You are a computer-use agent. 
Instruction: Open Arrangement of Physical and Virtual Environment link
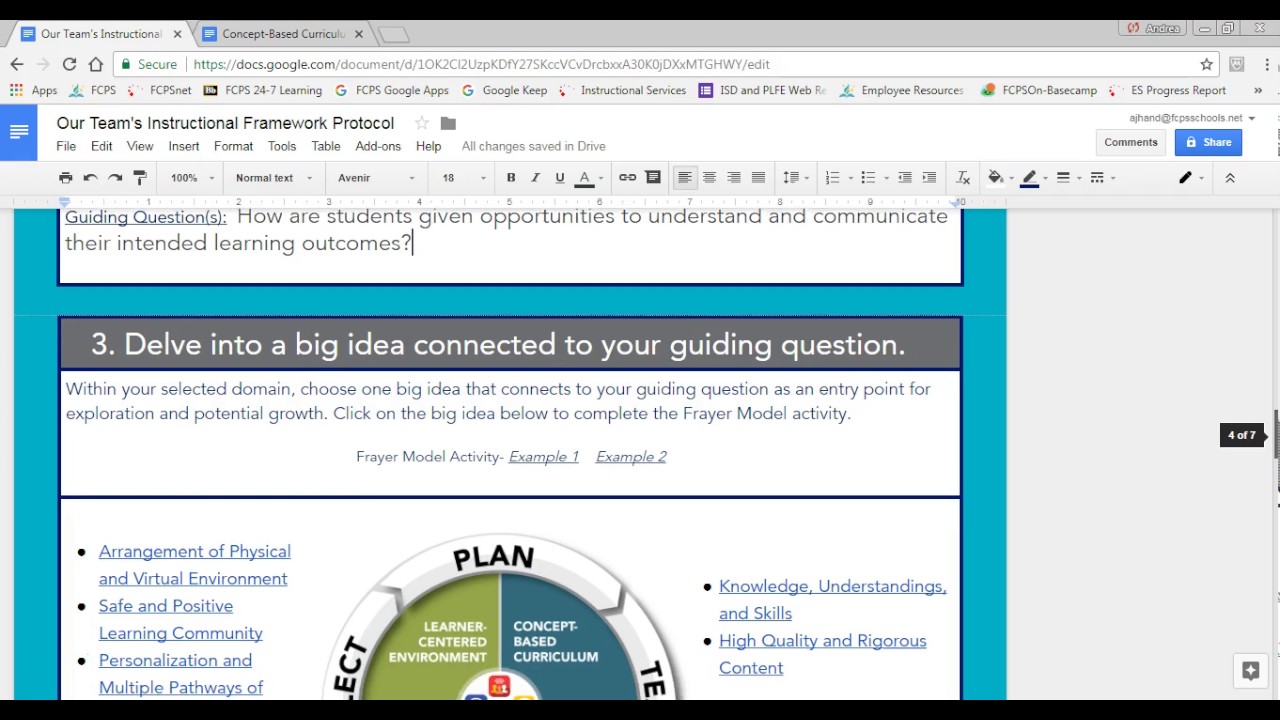point(195,565)
